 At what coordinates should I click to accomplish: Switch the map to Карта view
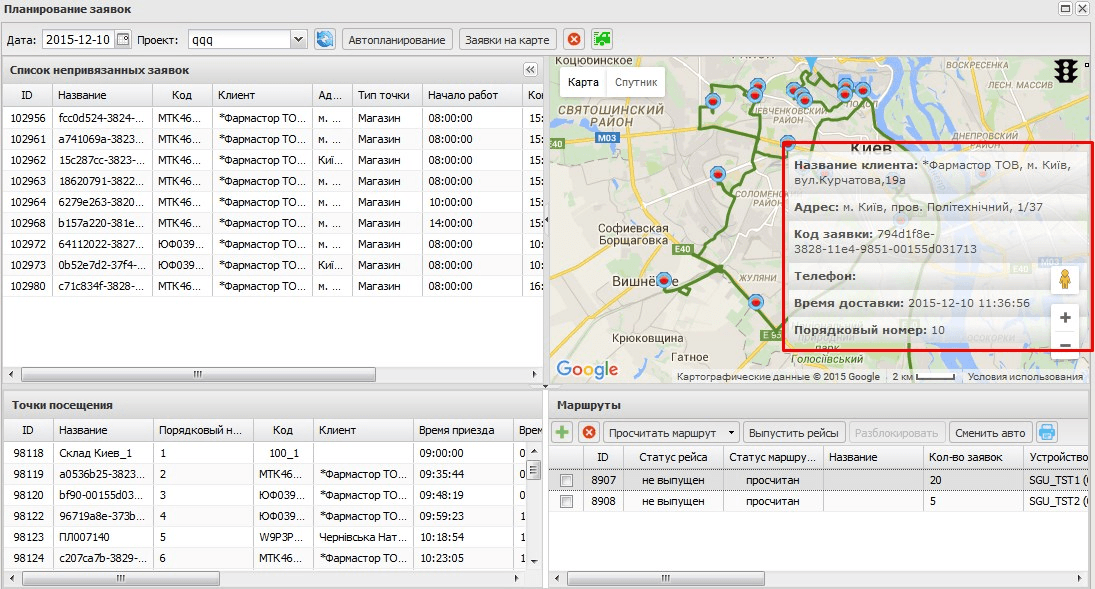click(583, 82)
